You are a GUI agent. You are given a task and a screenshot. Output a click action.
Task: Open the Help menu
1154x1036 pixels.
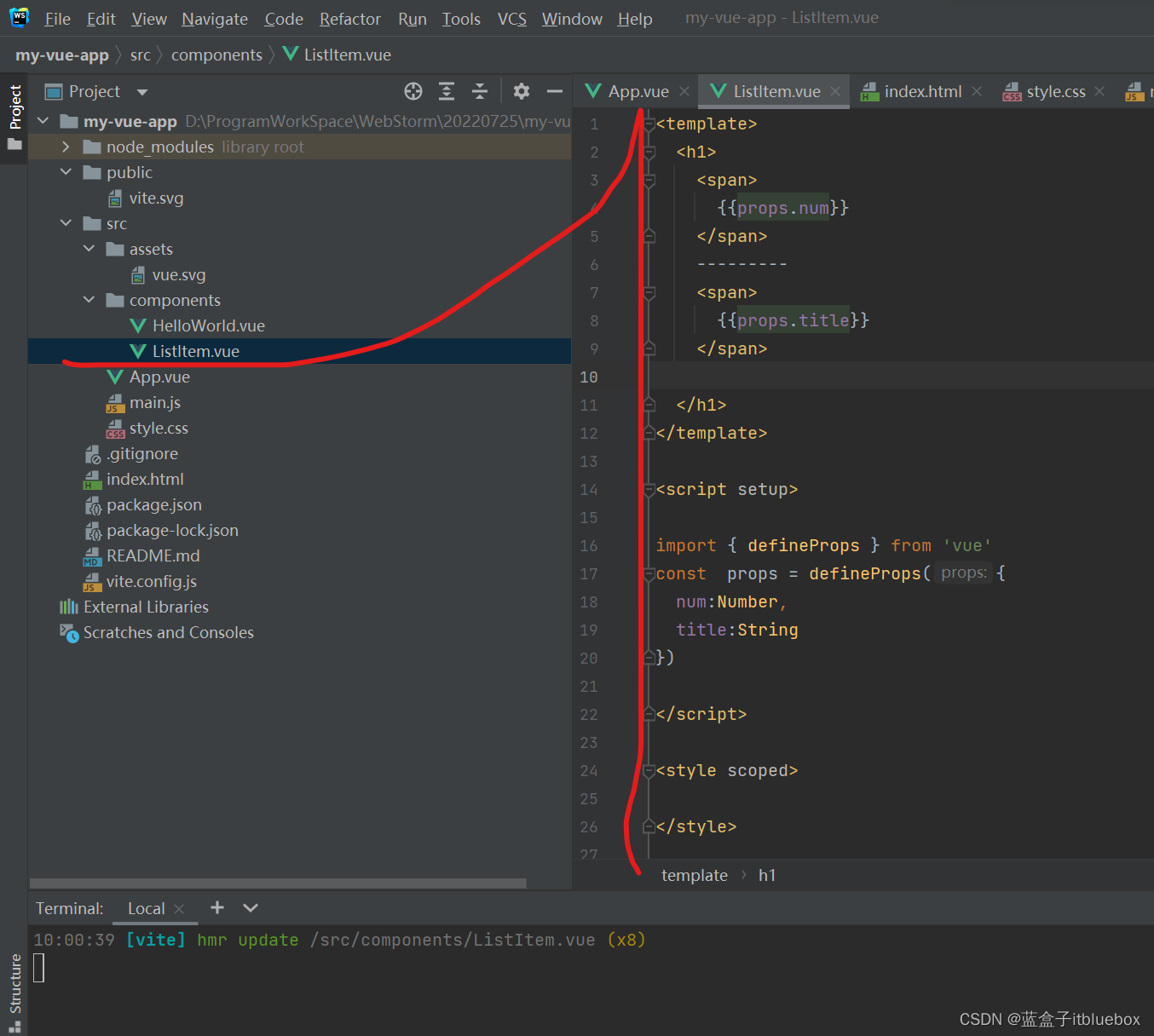tap(635, 19)
